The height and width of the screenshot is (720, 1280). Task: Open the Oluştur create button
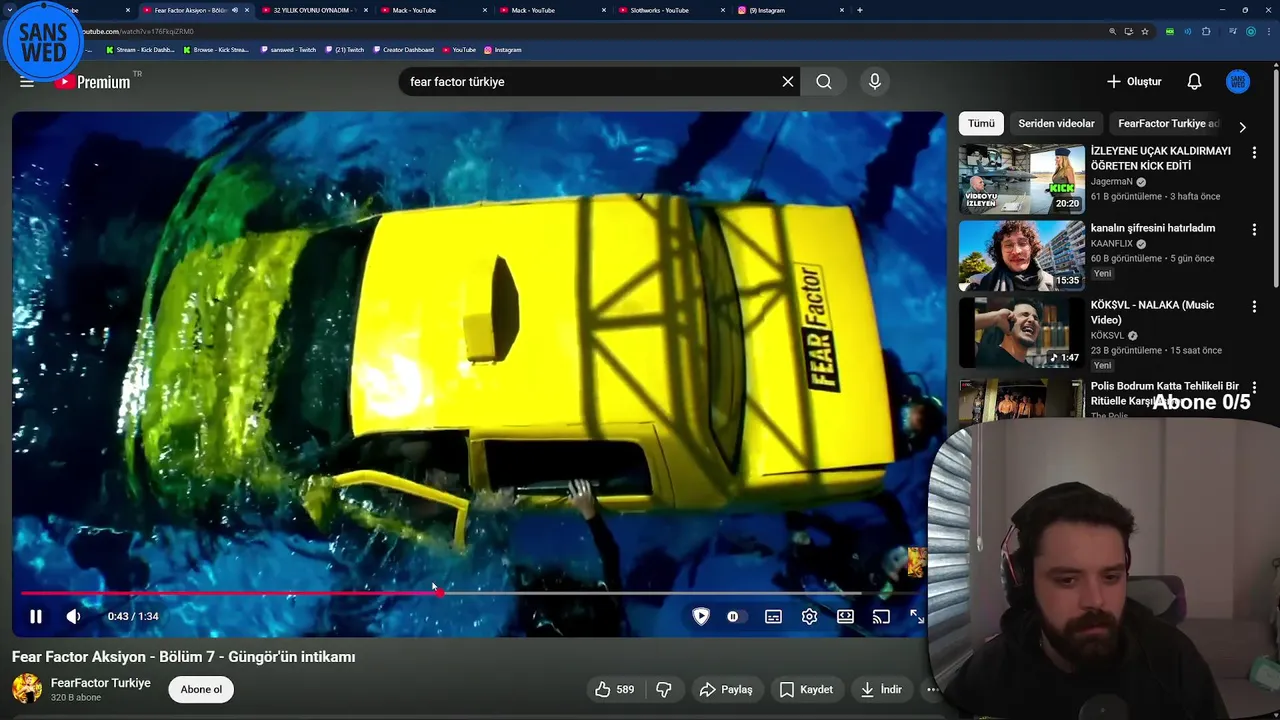pos(1134,82)
